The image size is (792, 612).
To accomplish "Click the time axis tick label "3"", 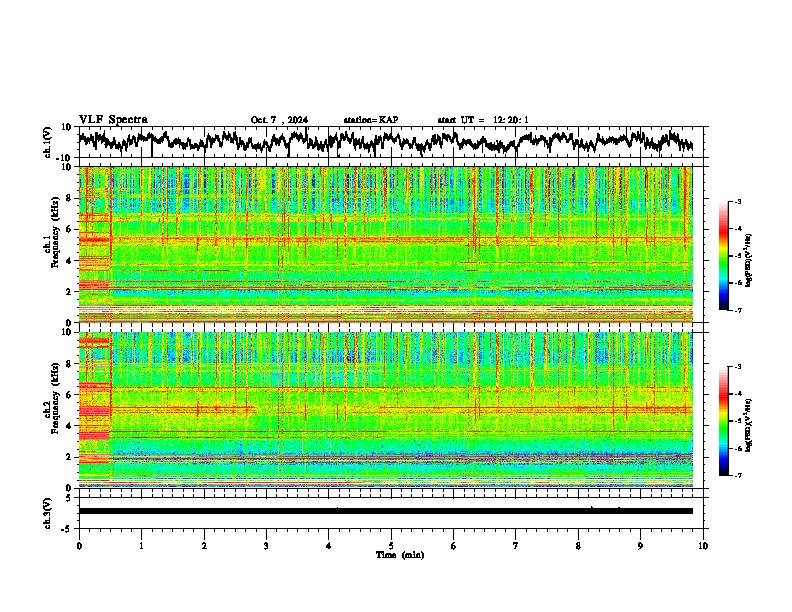I will [266, 546].
